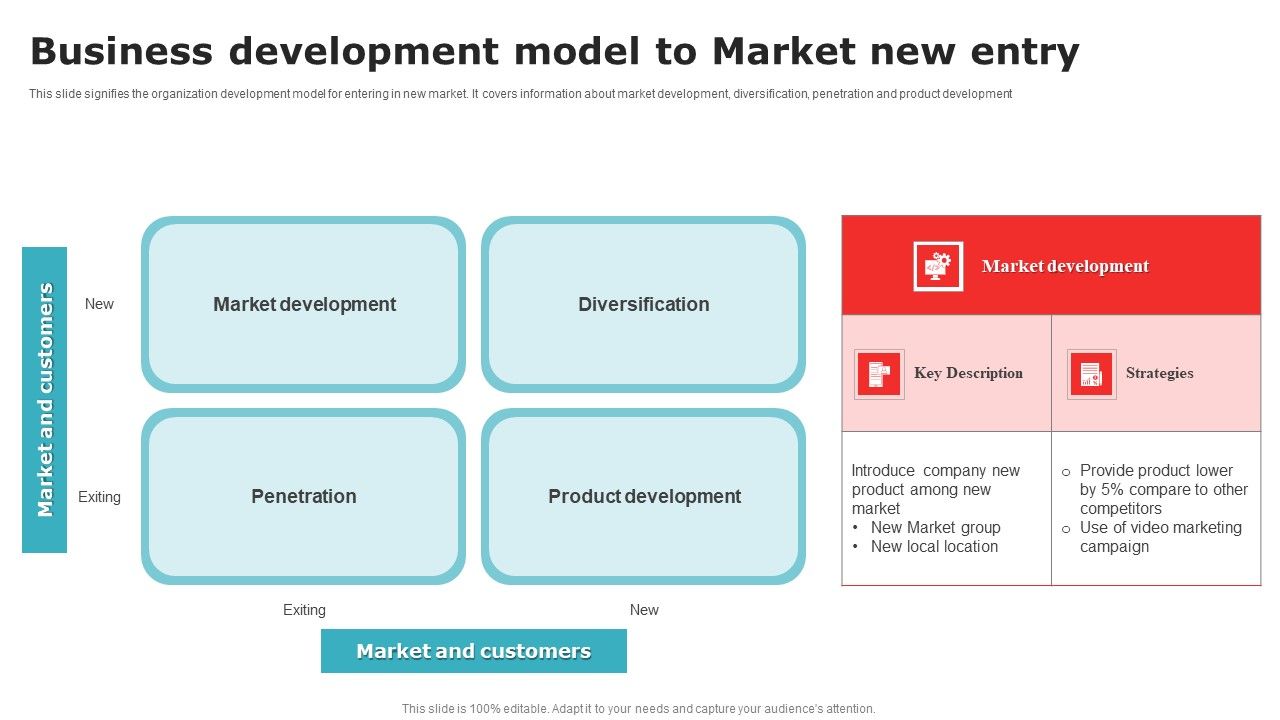
Task: Select the Diversification quadrant box
Action: pos(644,304)
